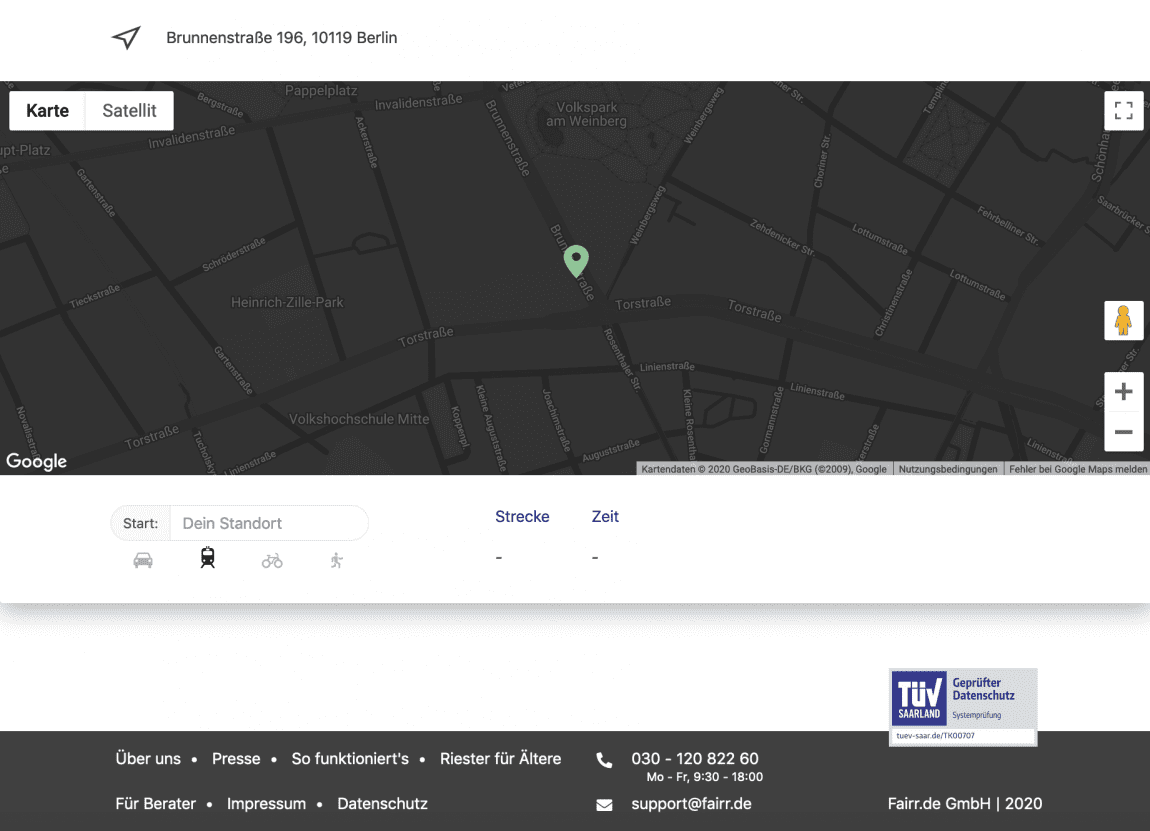Go to Riester für Ältere page
This screenshot has height=831, width=1150.
click(500, 759)
